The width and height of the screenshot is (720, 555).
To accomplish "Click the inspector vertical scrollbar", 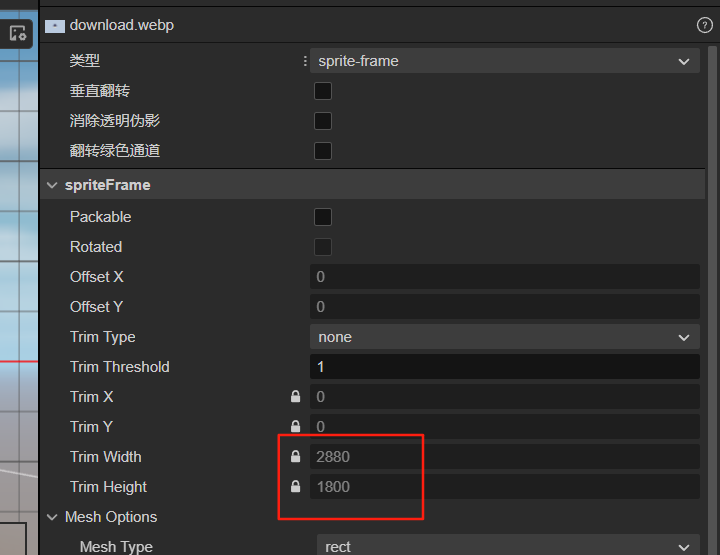I will 713,300.
